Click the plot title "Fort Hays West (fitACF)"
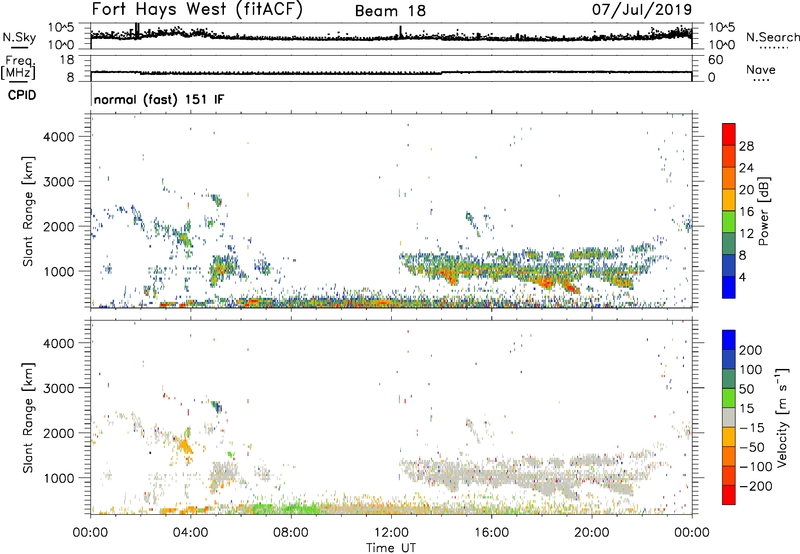The image size is (800, 554). pyautogui.click(x=196, y=10)
